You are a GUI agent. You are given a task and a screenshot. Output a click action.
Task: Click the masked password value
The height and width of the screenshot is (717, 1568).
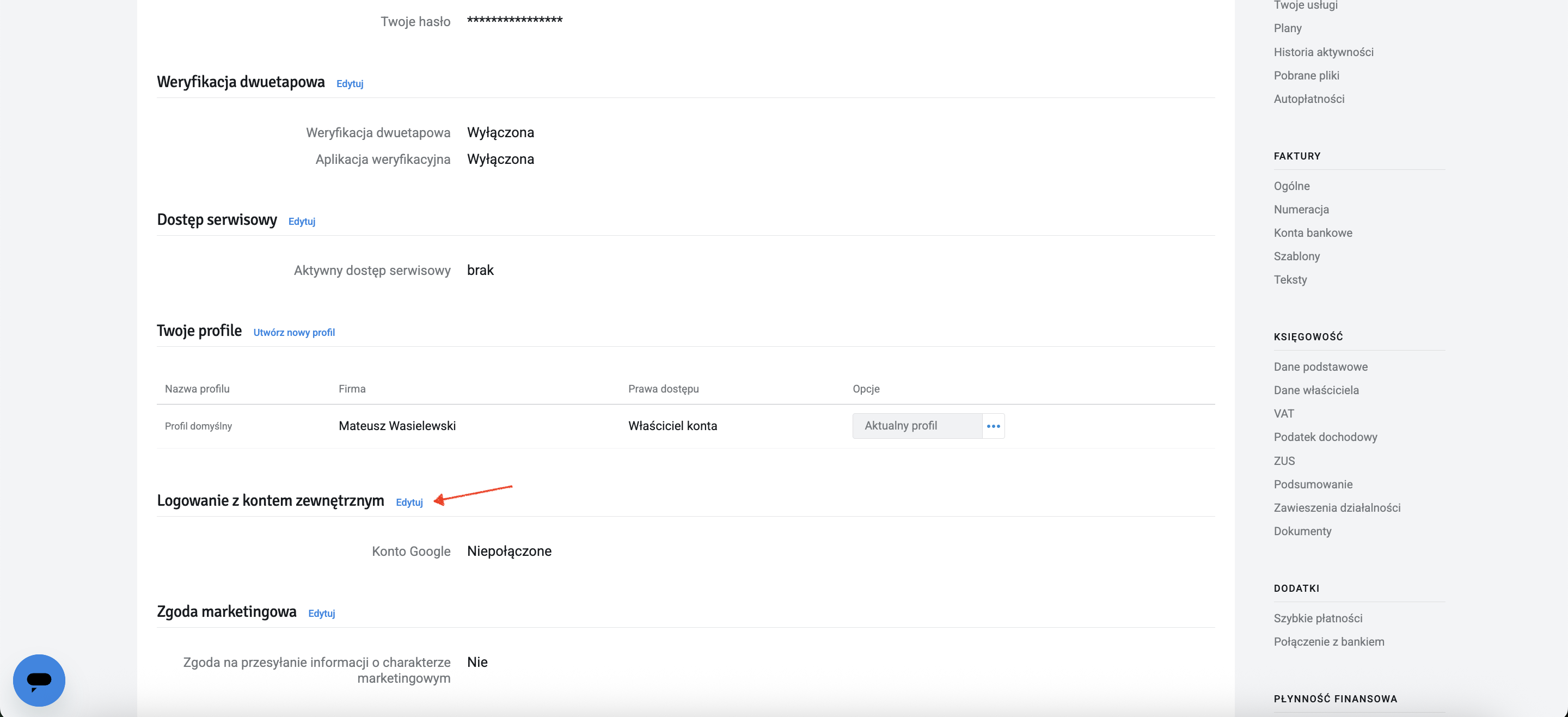coord(514,20)
